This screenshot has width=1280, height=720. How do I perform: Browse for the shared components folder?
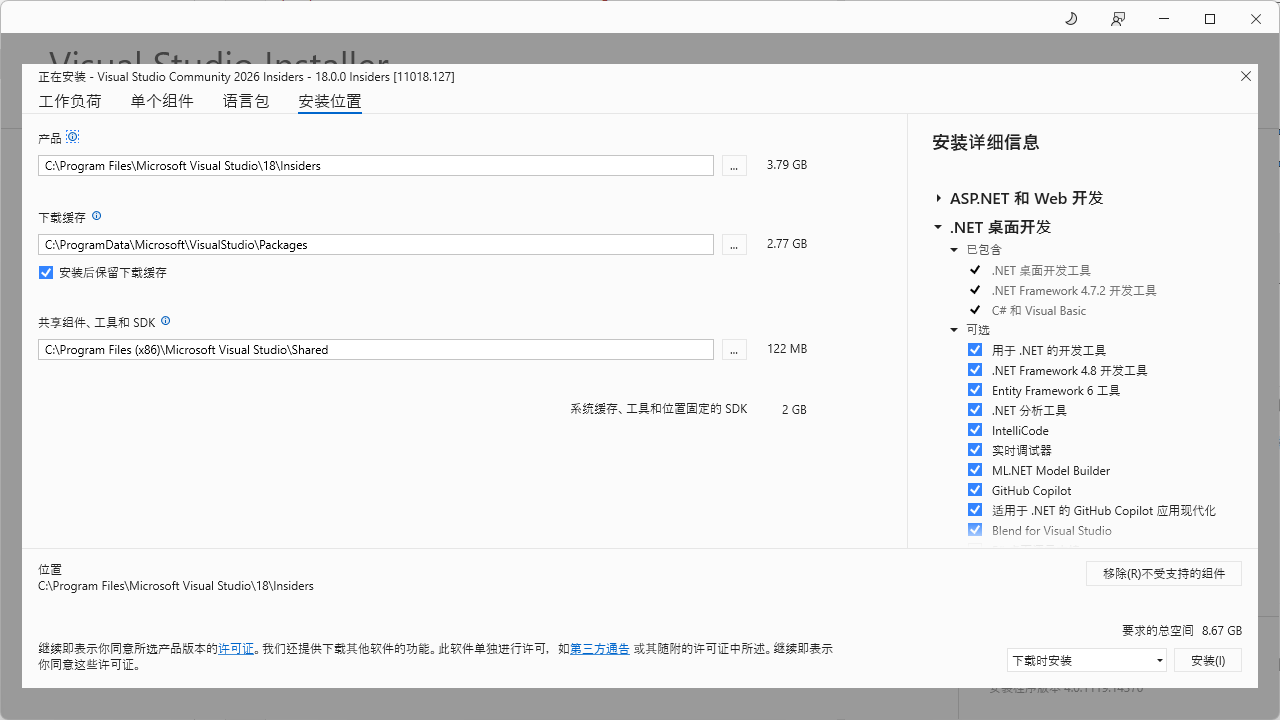pos(733,350)
